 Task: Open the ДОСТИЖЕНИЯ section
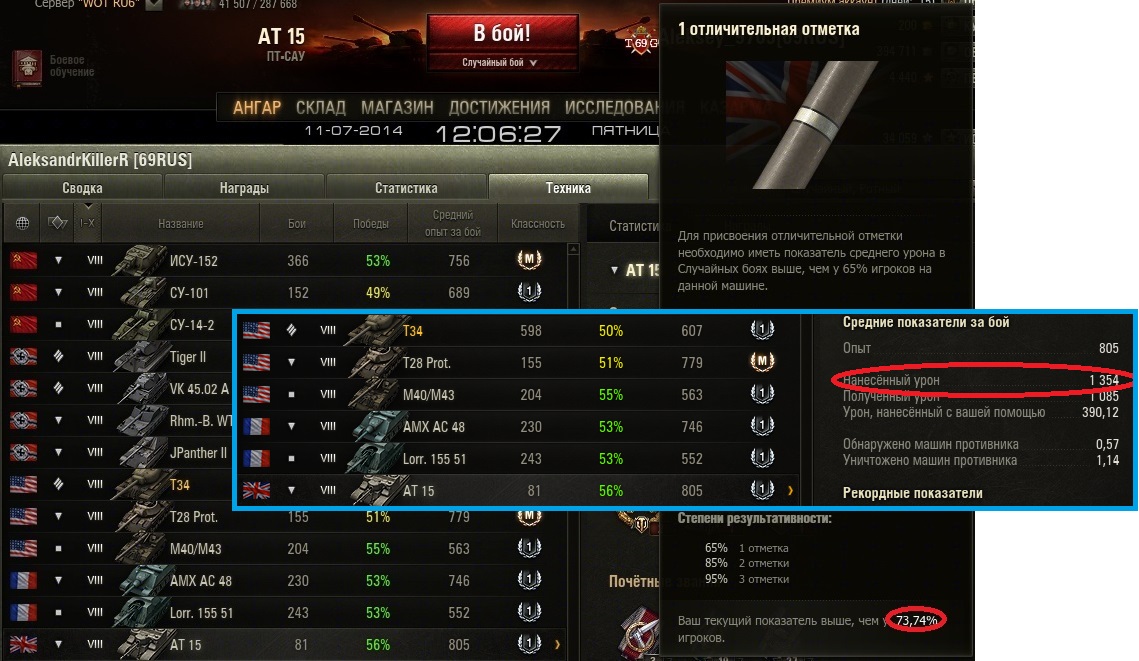[499, 108]
